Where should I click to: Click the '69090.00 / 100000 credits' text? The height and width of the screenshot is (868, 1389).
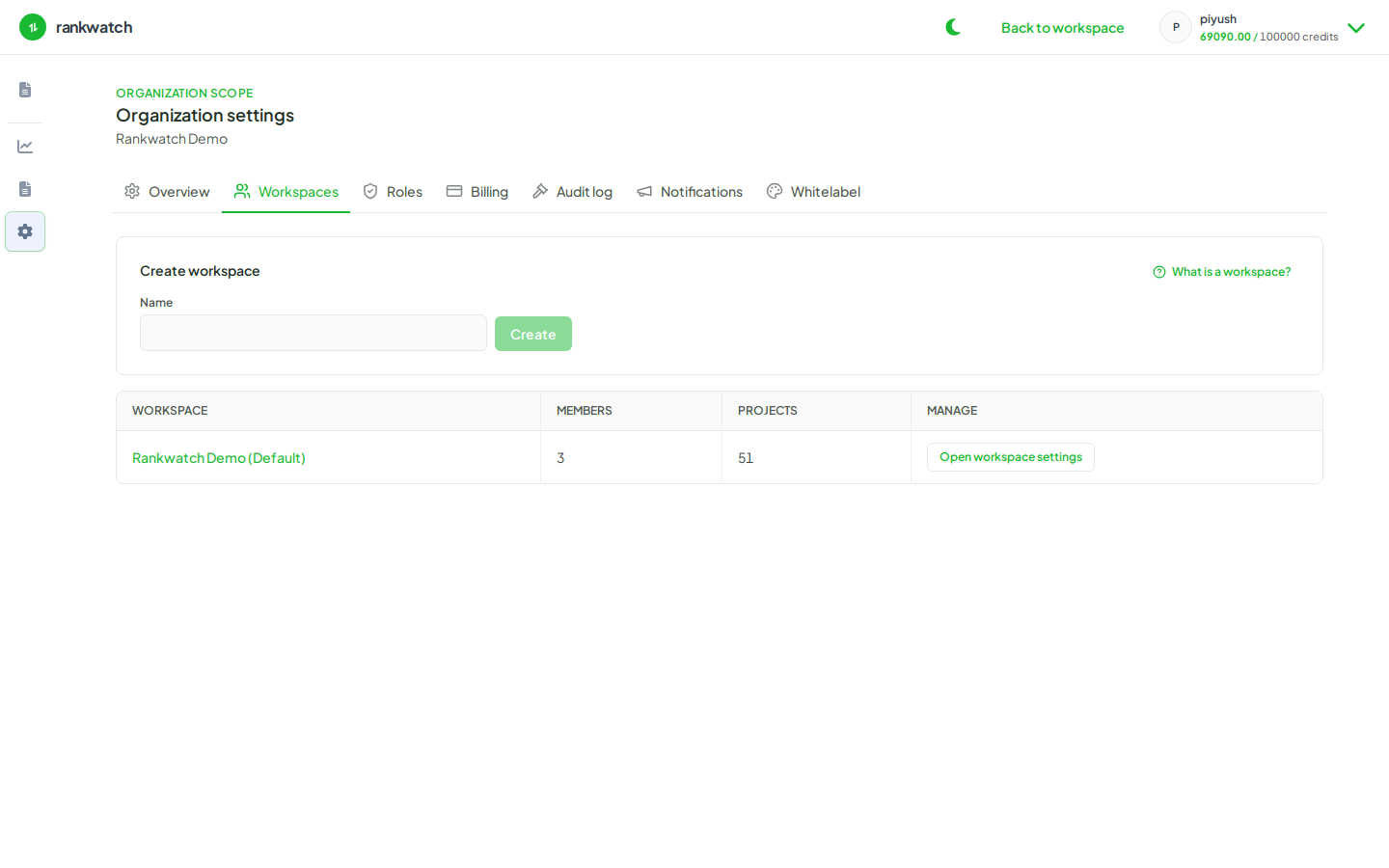(1269, 37)
